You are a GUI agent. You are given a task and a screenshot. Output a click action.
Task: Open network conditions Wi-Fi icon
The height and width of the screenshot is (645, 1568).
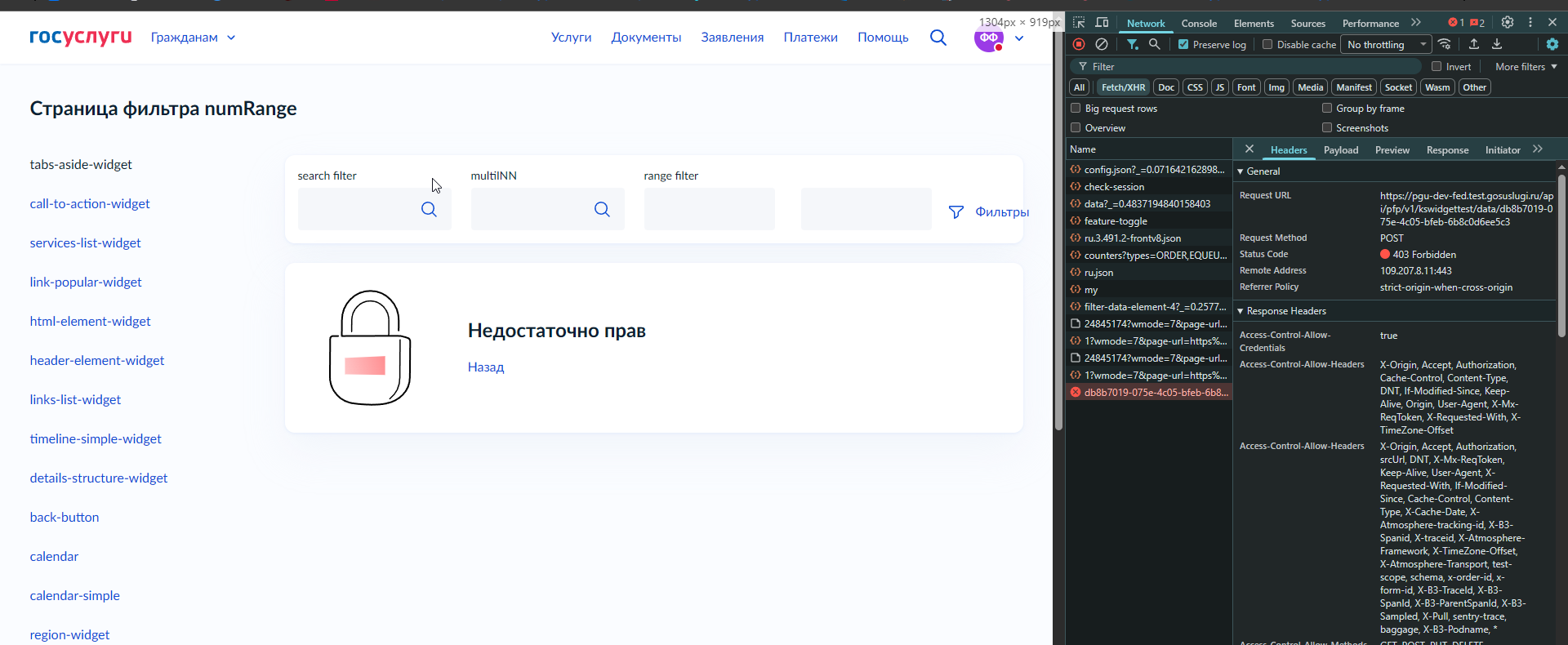click(1445, 44)
